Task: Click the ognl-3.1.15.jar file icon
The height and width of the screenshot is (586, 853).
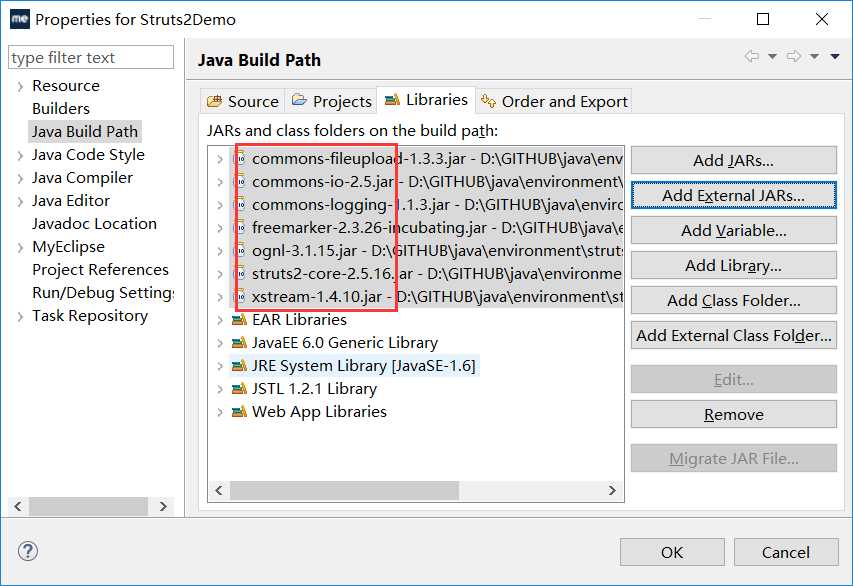Action: click(x=240, y=251)
